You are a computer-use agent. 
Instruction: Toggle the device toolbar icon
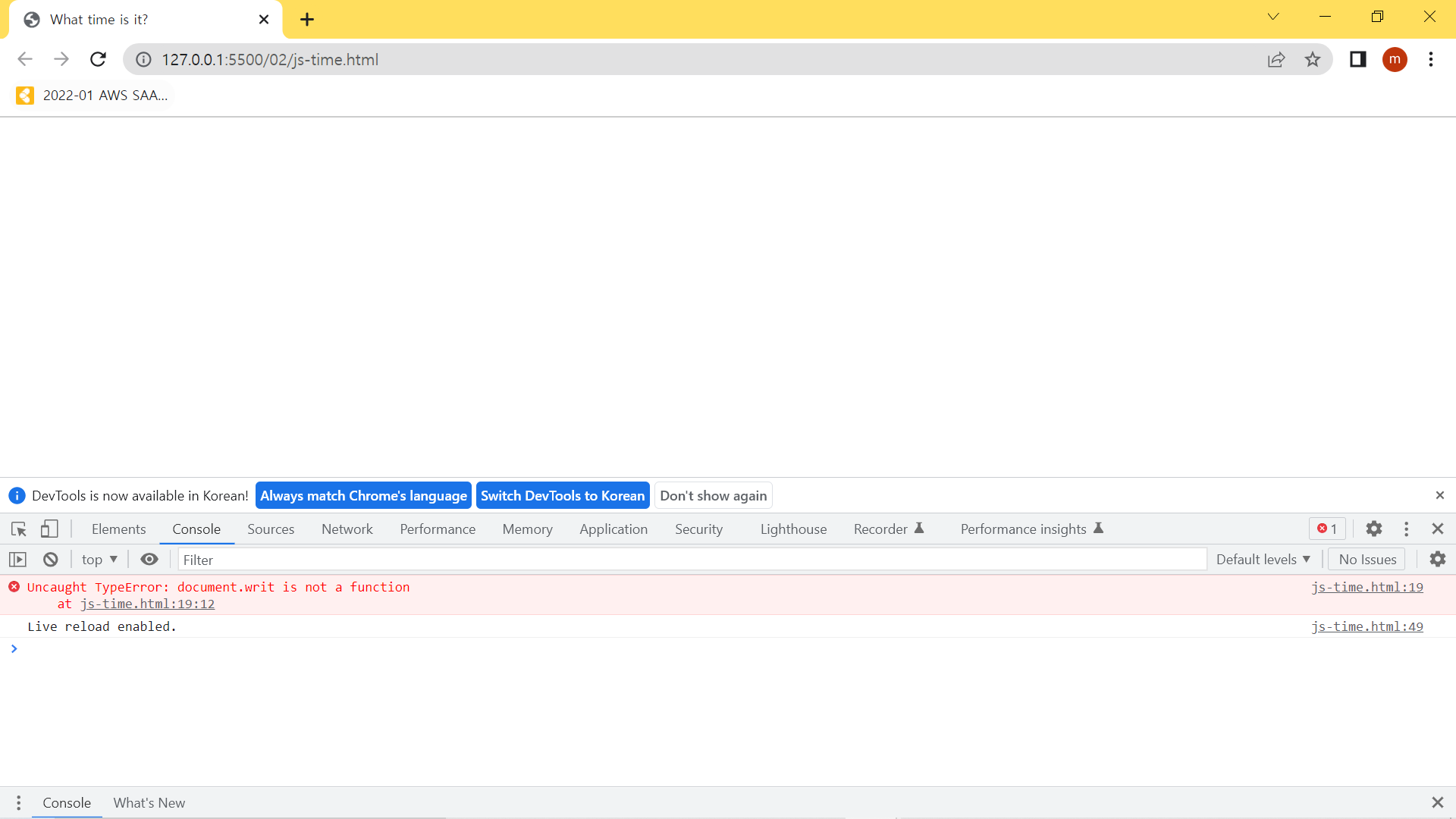click(49, 529)
